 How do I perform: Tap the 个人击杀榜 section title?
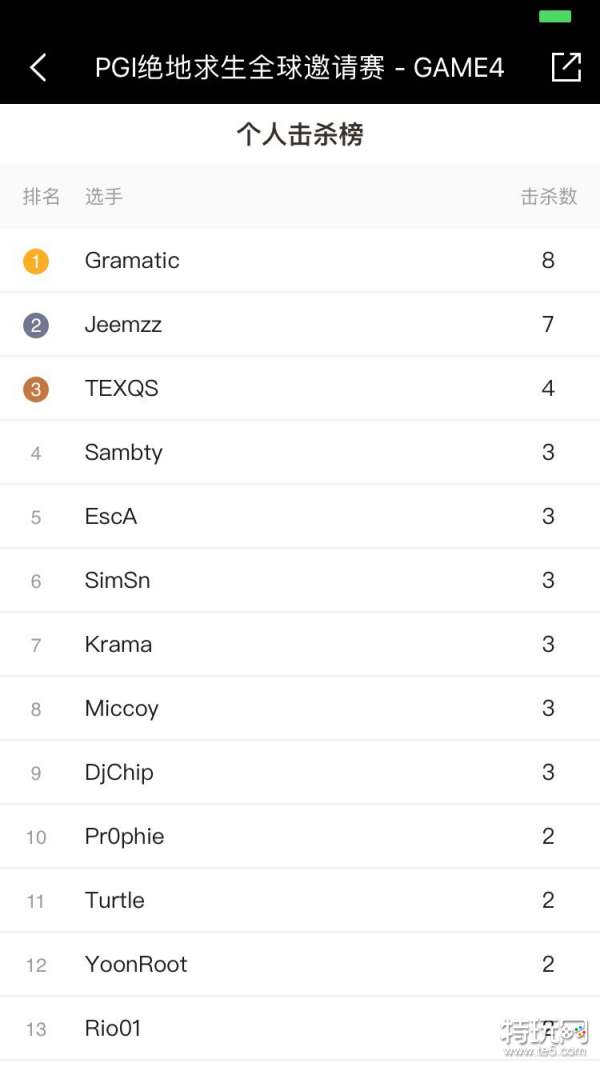[x=300, y=135]
